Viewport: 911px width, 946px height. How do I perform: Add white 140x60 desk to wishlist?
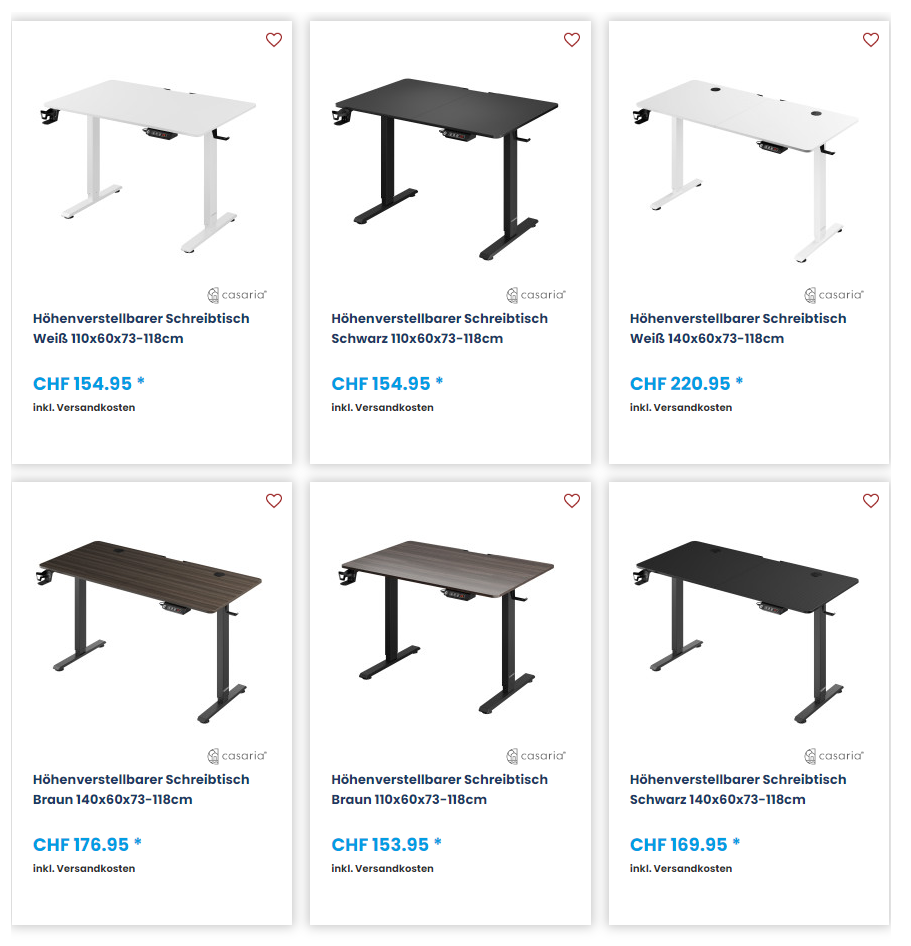(871, 40)
